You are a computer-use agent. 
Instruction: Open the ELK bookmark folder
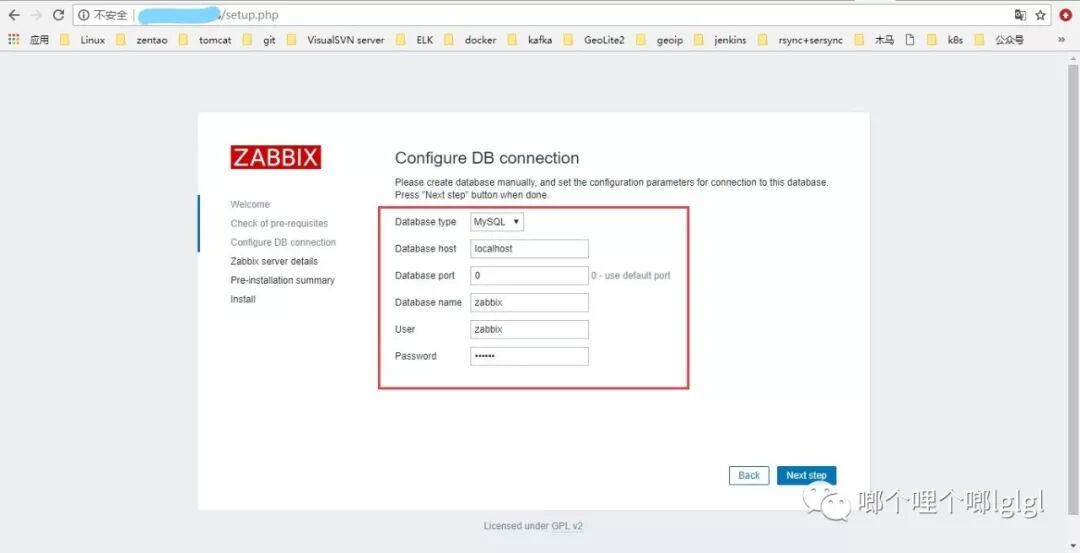[415, 40]
